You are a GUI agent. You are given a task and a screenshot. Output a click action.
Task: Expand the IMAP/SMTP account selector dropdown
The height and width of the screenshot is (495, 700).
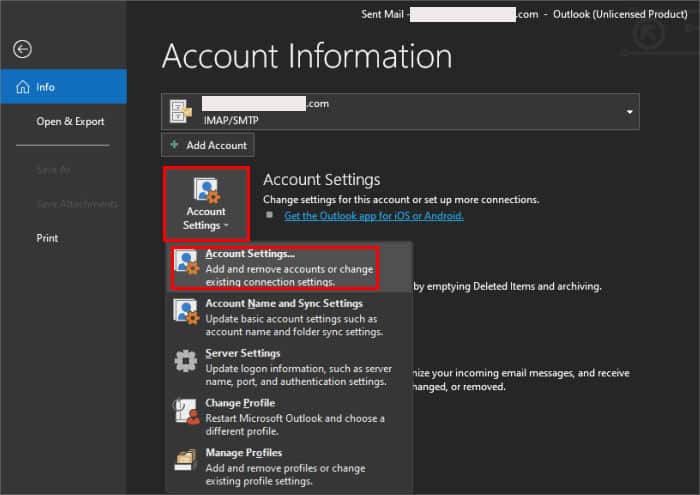pyautogui.click(x=629, y=112)
